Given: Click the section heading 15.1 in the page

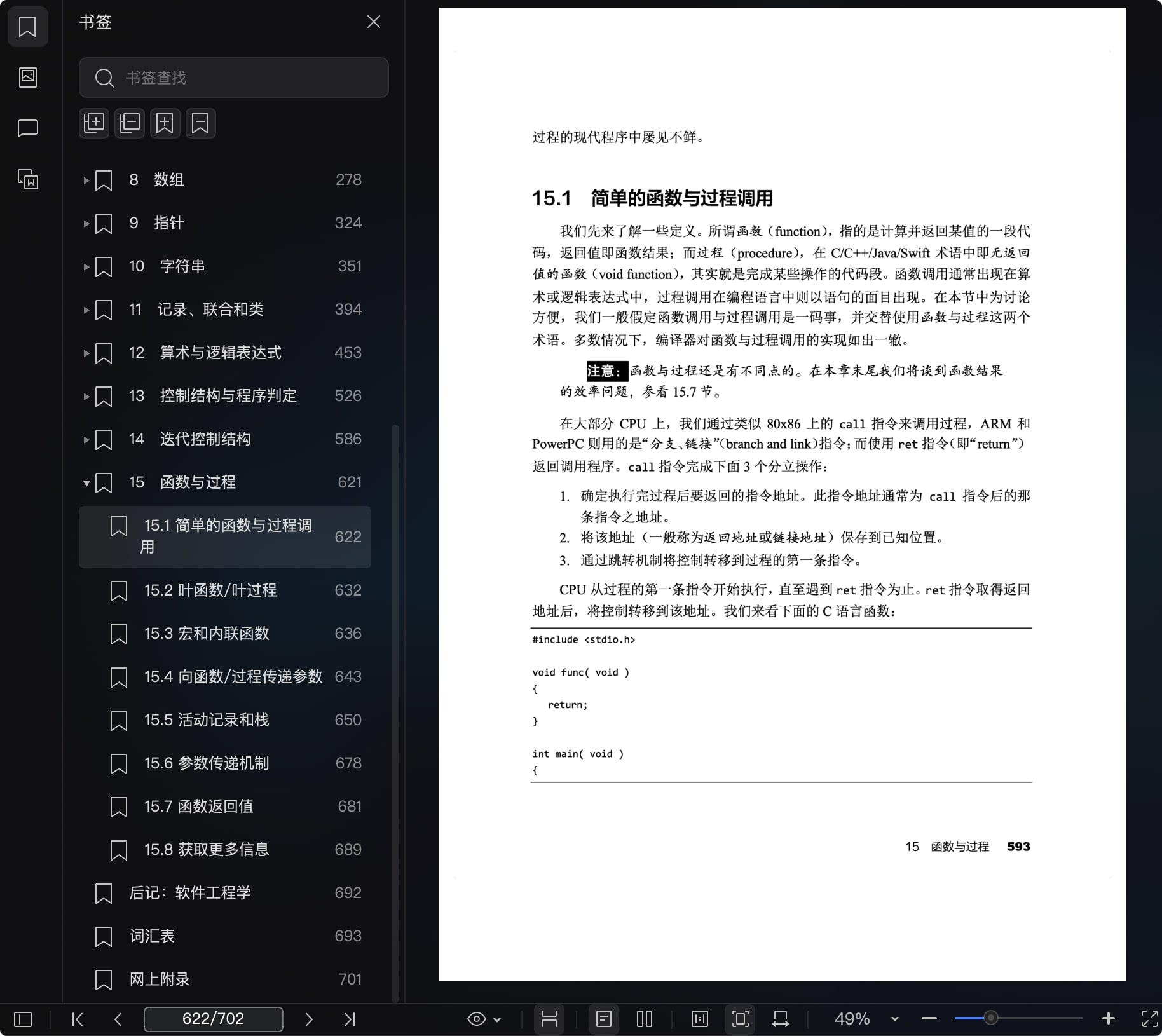Looking at the screenshot, I should 652,198.
